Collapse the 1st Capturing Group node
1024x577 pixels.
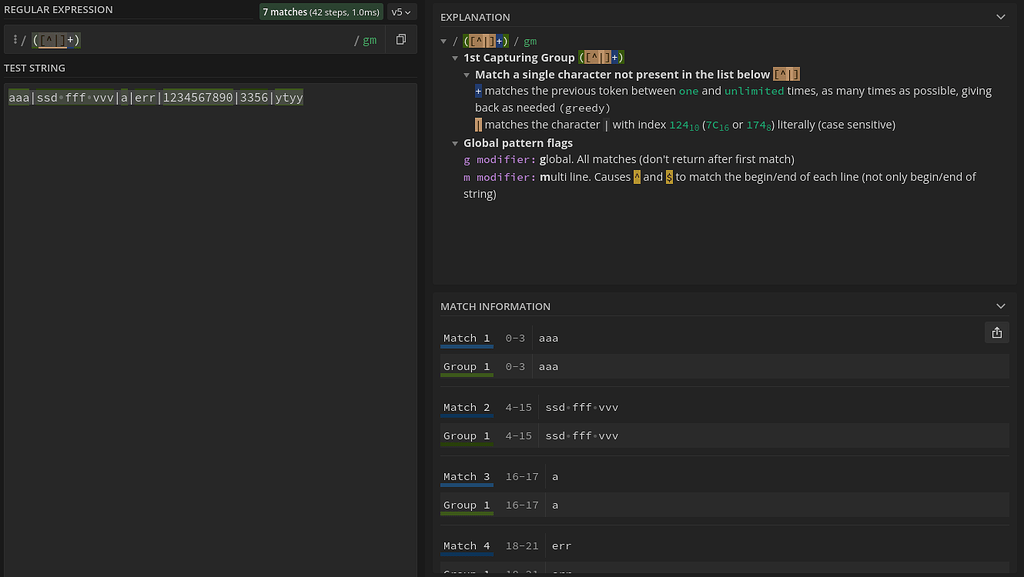point(455,58)
